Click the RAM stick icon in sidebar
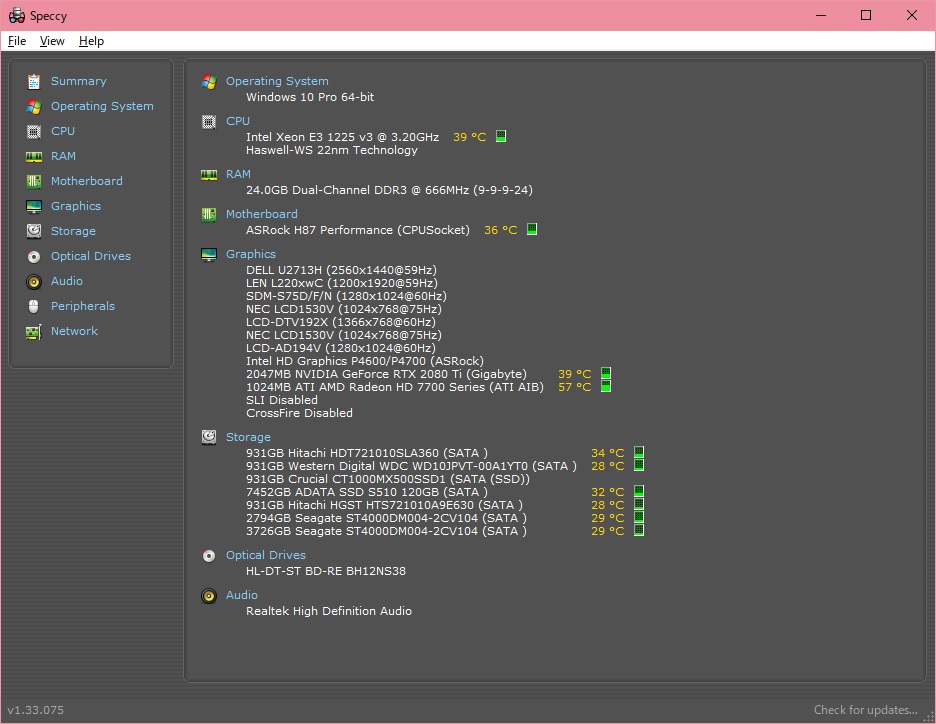This screenshot has width=936, height=724. (x=34, y=156)
